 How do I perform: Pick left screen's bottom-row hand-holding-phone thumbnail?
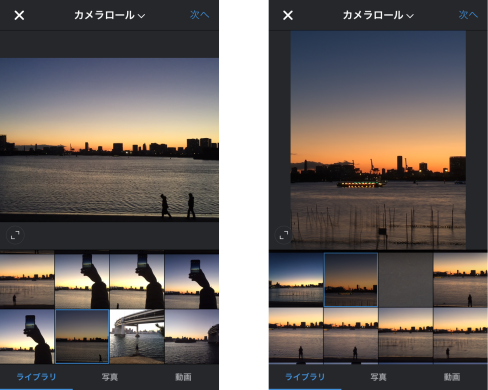(x=27, y=336)
